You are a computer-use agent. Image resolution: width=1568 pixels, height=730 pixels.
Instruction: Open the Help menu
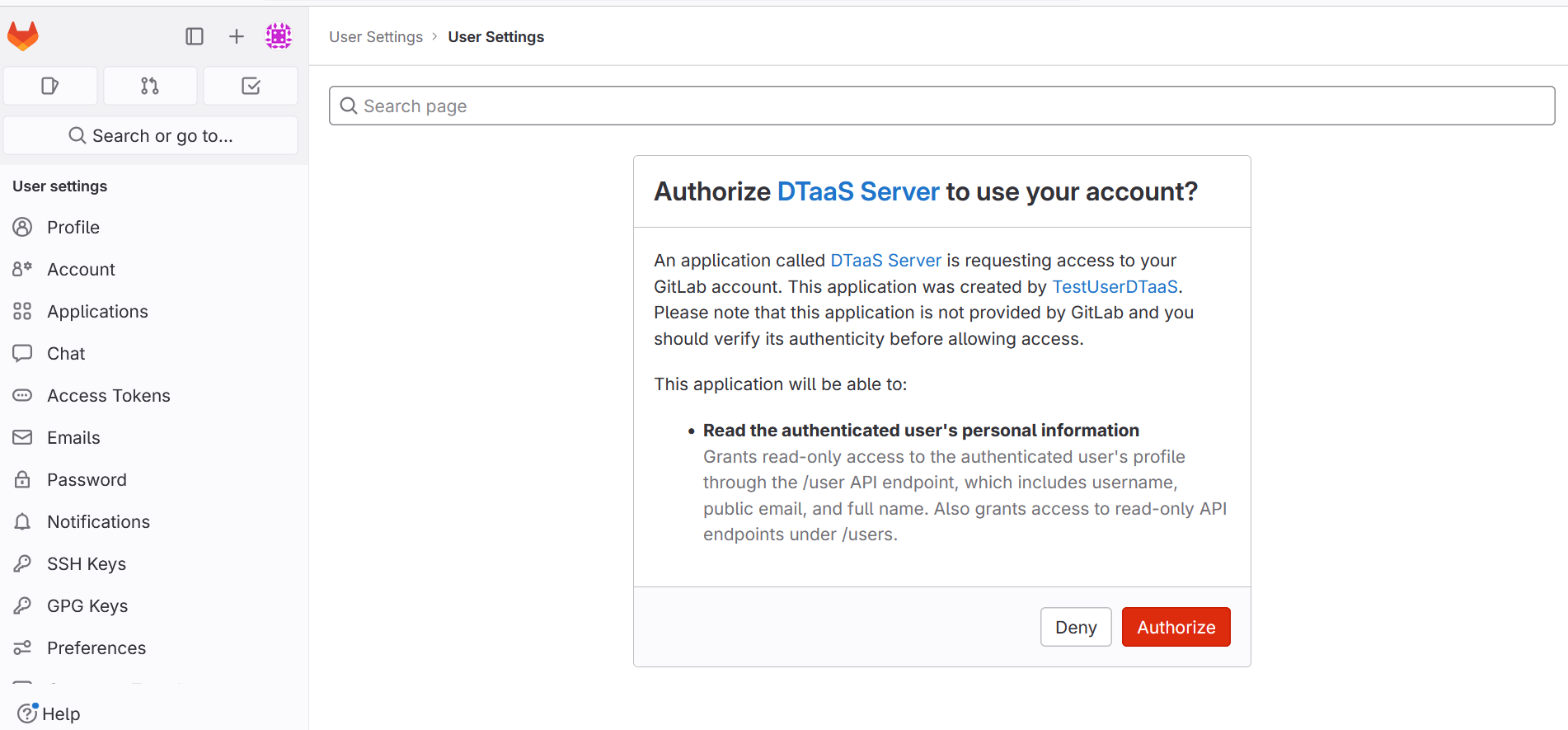pyautogui.click(x=49, y=714)
